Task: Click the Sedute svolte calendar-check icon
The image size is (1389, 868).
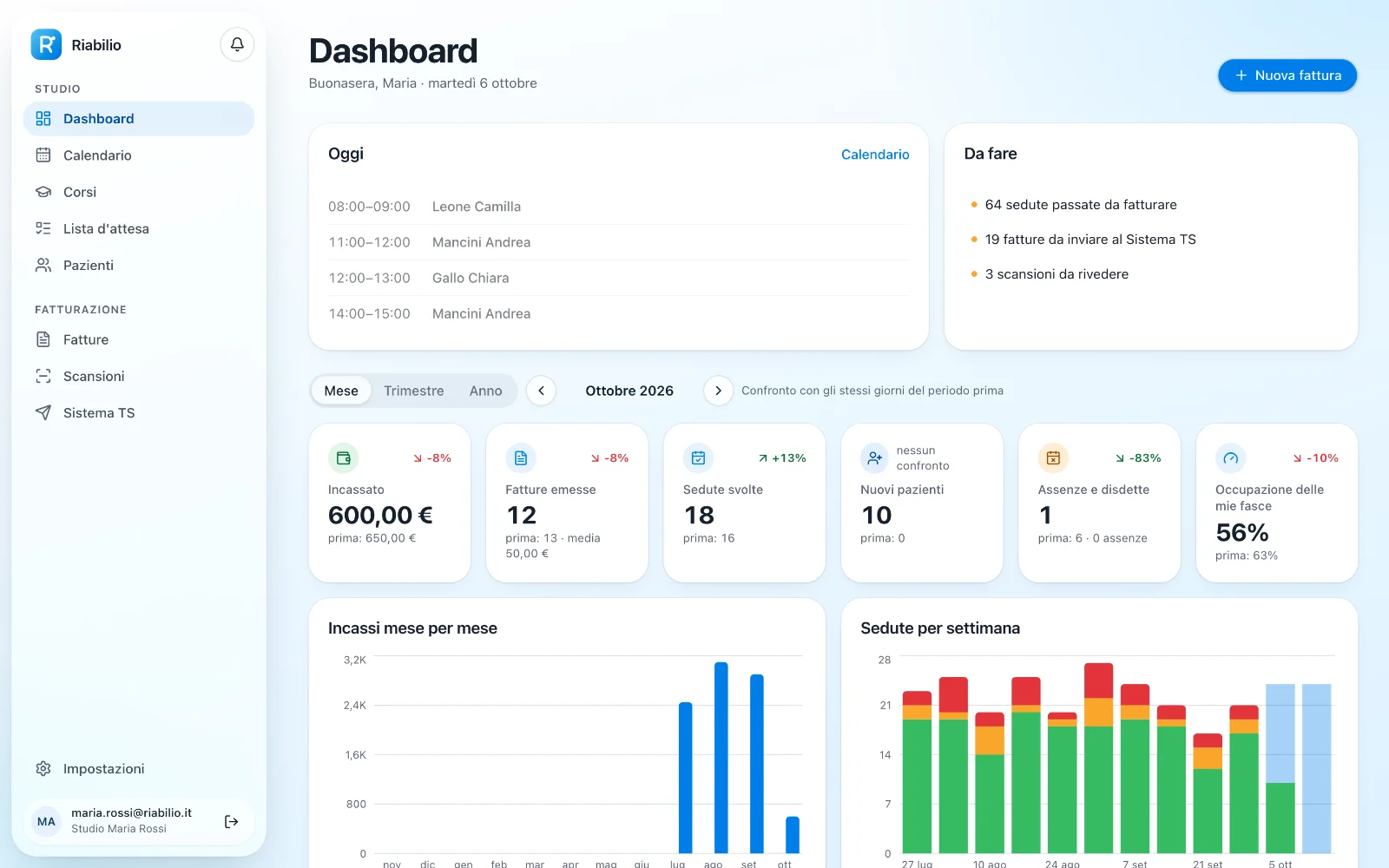Action: (x=698, y=457)
